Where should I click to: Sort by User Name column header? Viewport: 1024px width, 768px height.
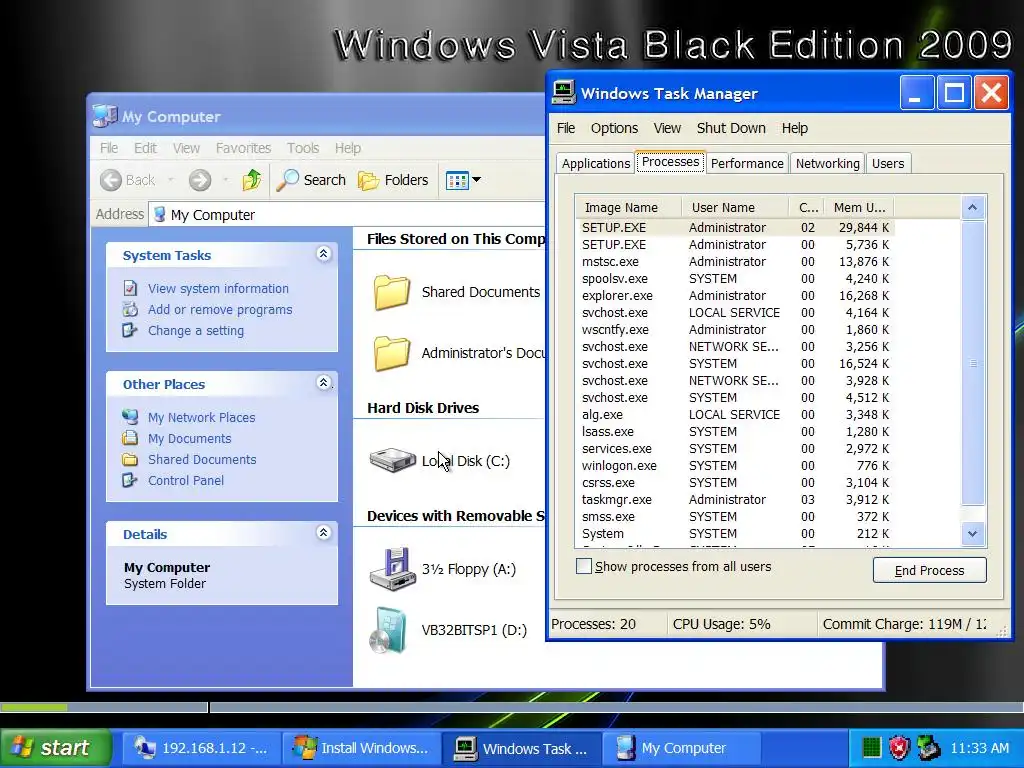tap(735, 208)
